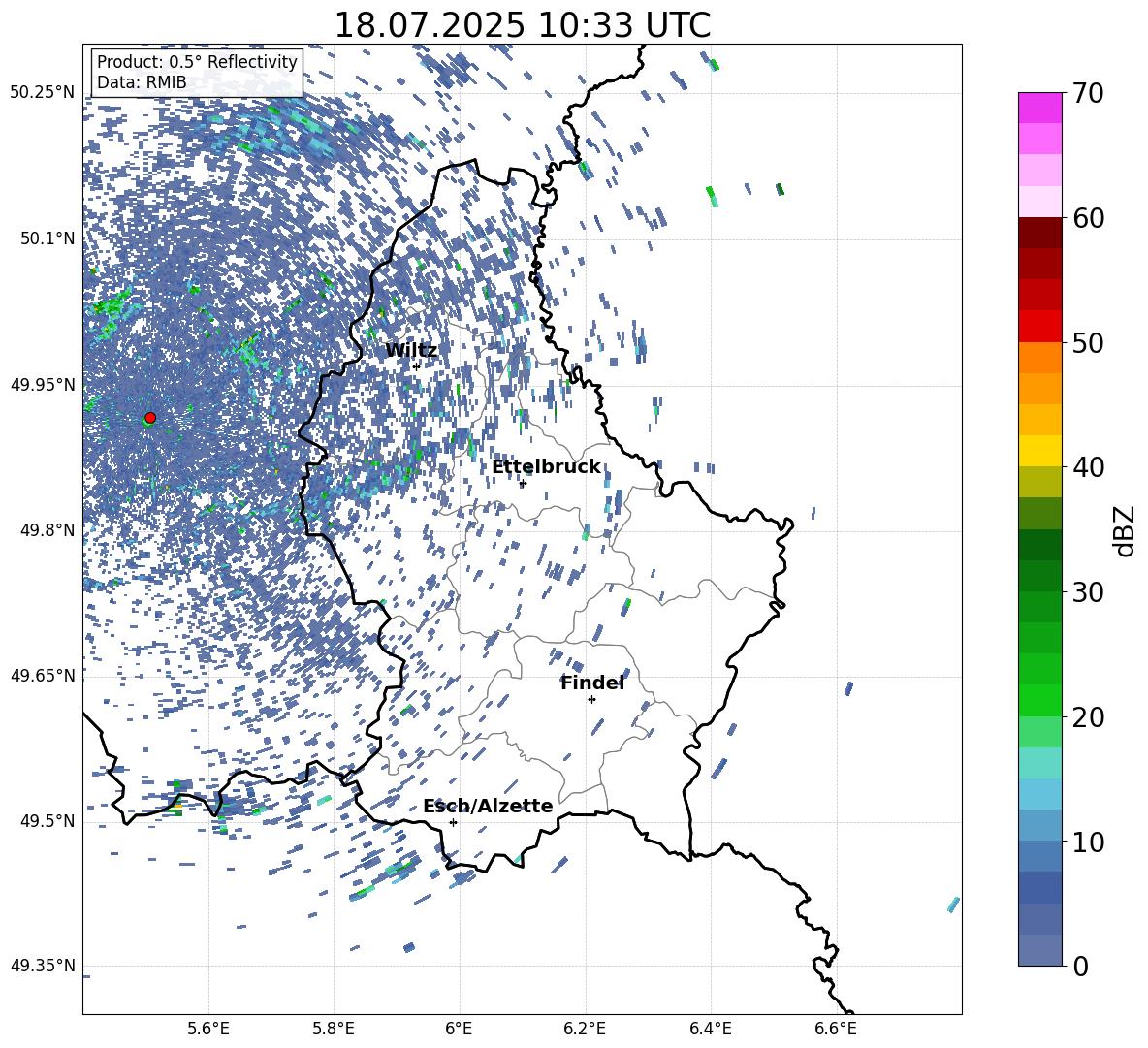Pick the dark maroon colorbar segment below 60
The width and height of the screenshot is (1148, 1048).
tap(1039, 234)
